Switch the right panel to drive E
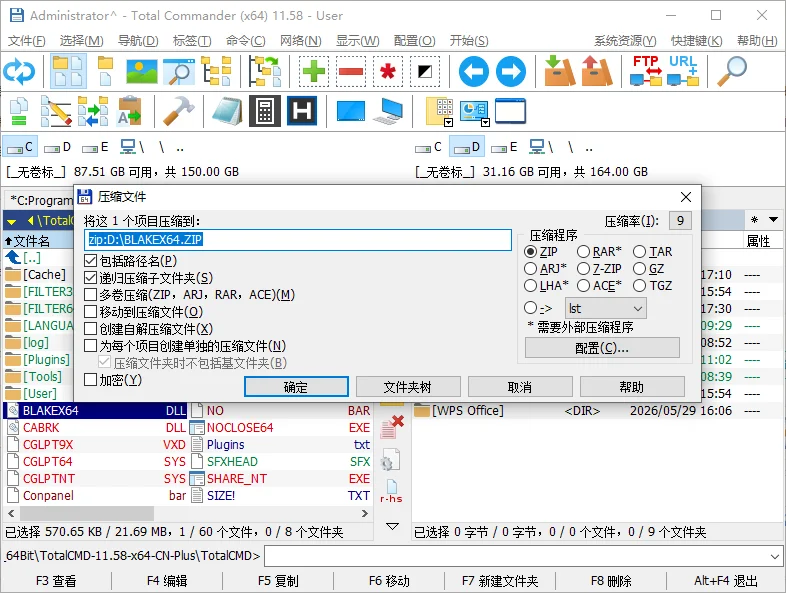The image size is (786, 593). tap(505, 147)
